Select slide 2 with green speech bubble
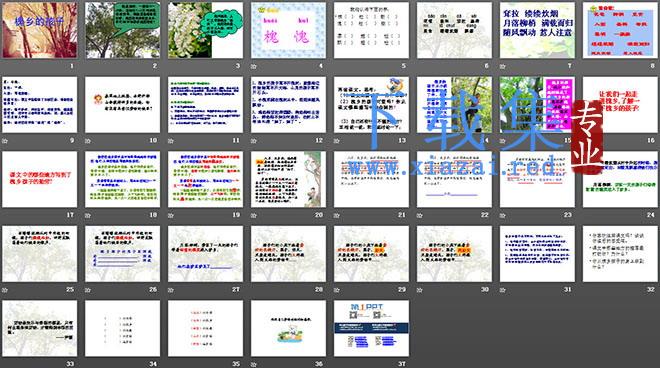 (x=122, y=30)
